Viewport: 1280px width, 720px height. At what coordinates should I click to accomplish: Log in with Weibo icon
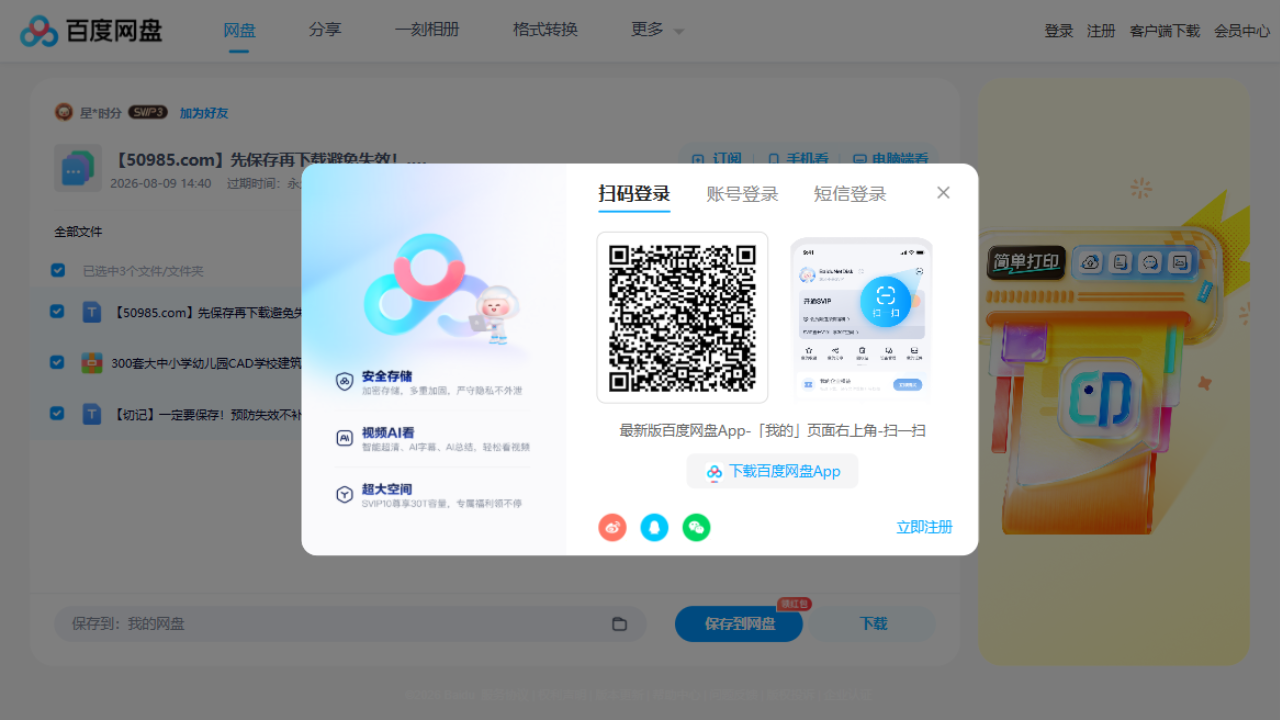(x=612, y=527)
